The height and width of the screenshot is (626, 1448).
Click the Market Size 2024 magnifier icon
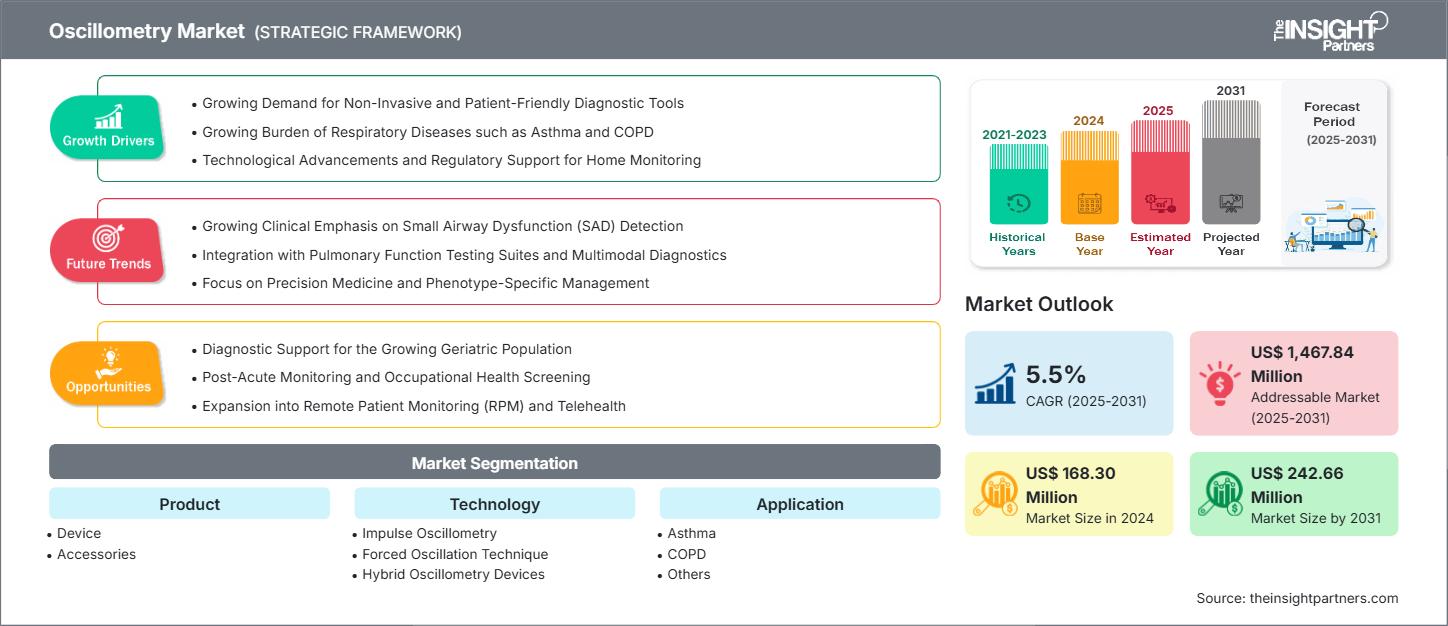point(996,493)
